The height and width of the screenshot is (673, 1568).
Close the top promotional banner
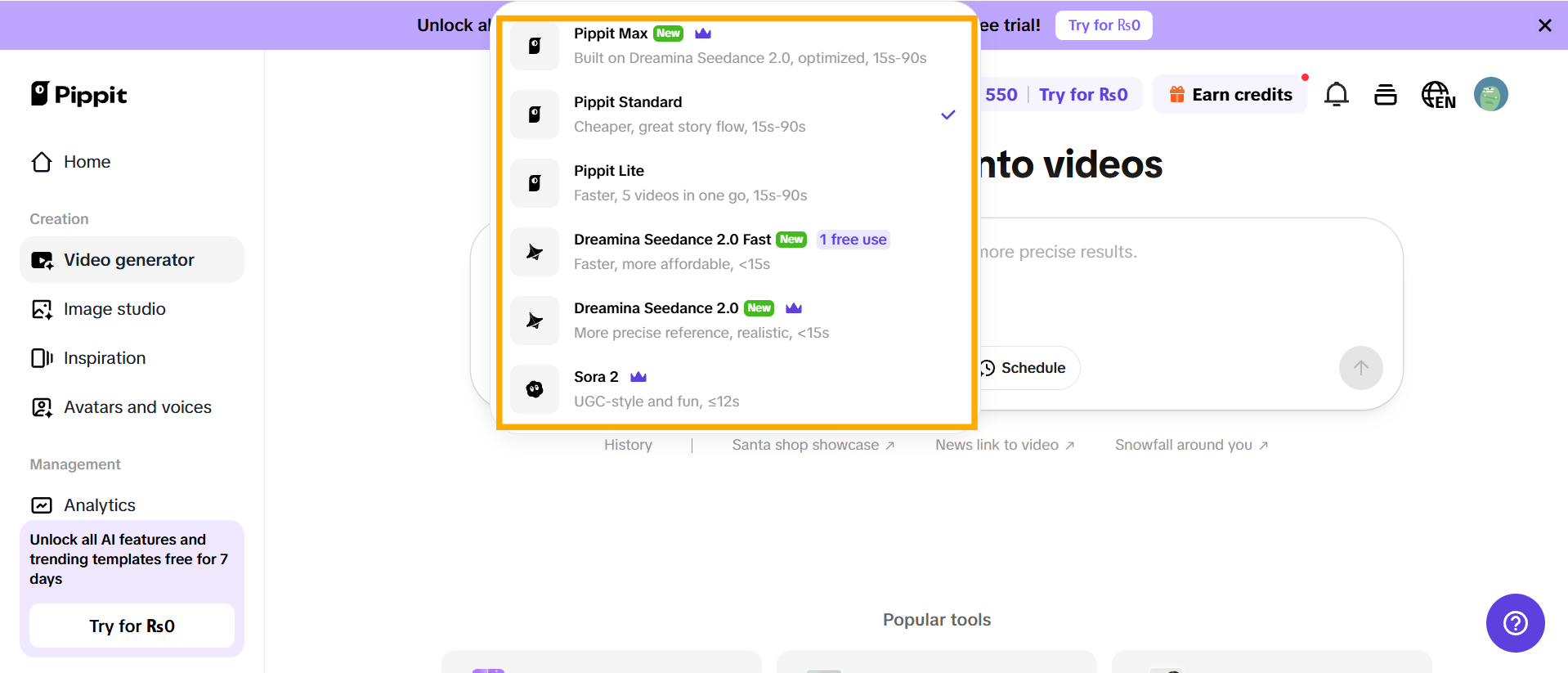click(1544, 25)
